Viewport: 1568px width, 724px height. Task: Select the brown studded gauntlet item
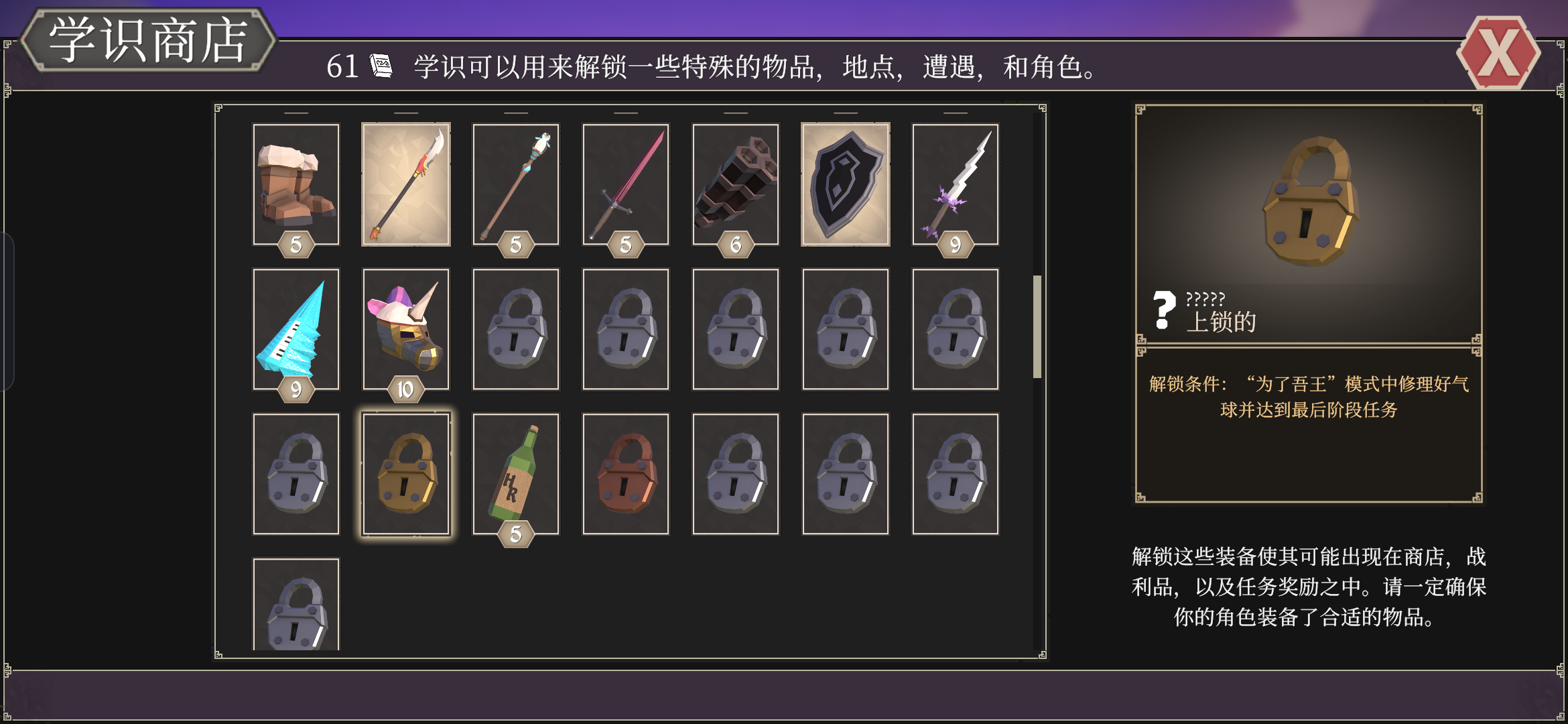click(x=736, y=184)
